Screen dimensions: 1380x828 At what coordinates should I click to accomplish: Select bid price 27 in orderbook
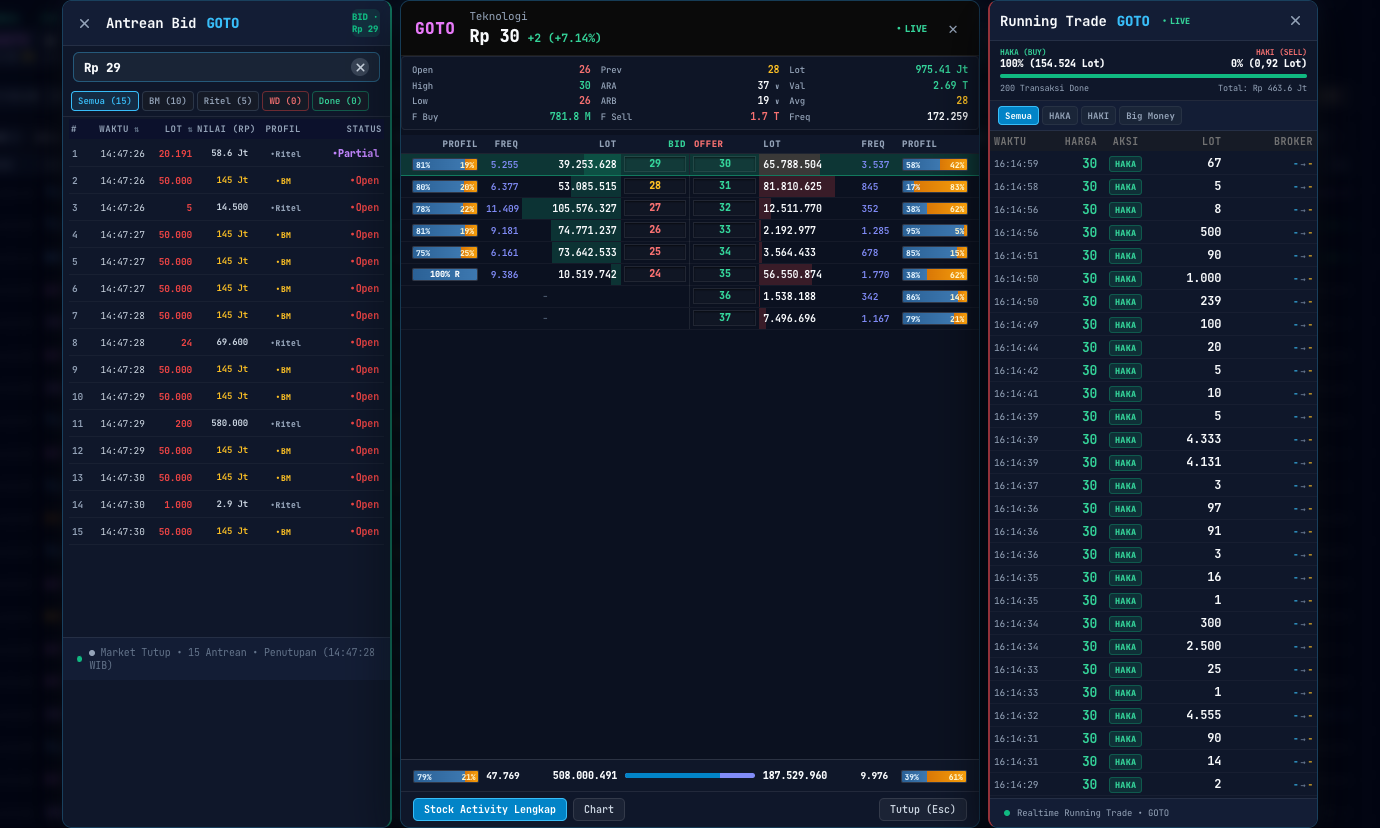[x=655, y=208]
